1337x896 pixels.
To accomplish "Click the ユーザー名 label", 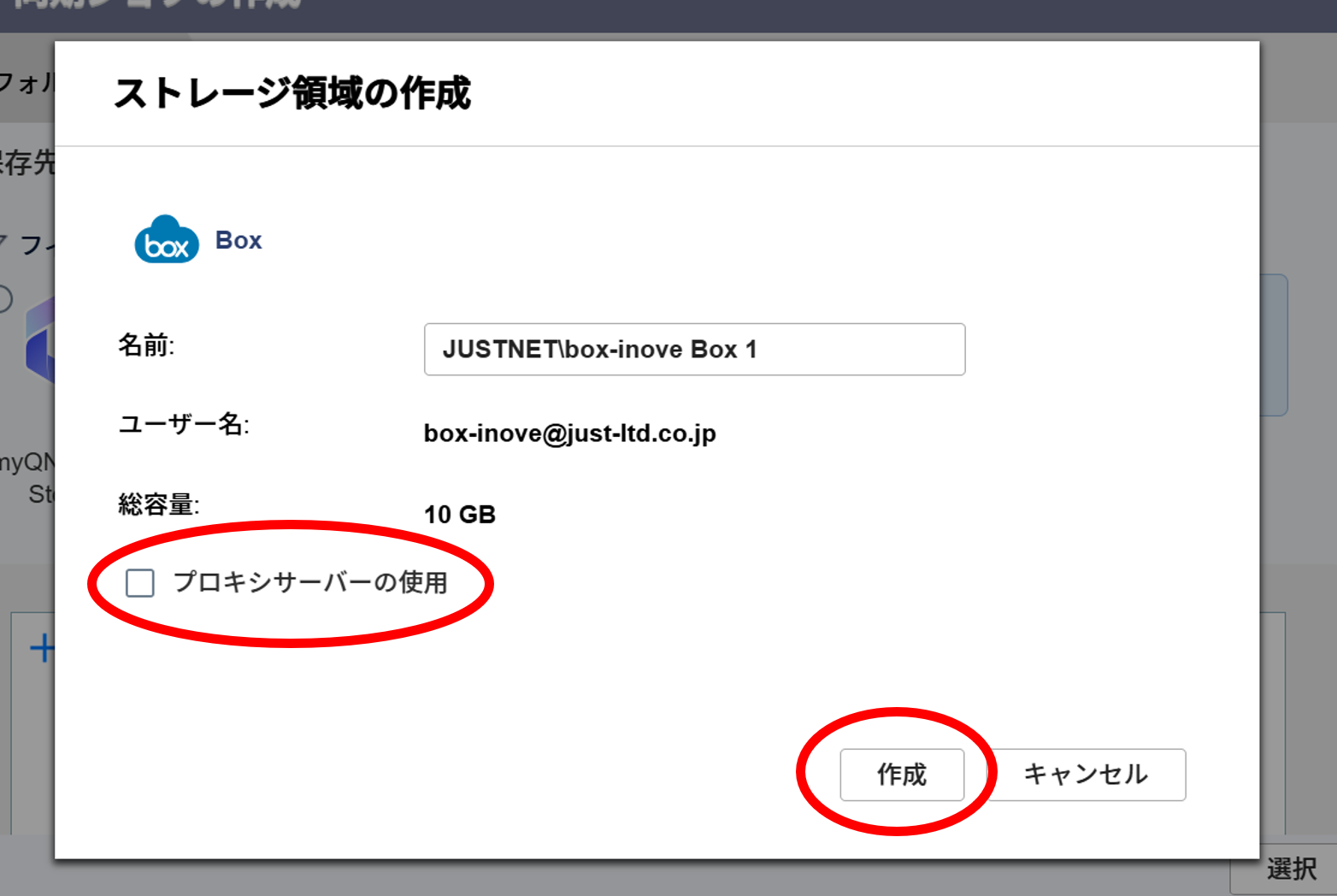I will pos(184,423).
